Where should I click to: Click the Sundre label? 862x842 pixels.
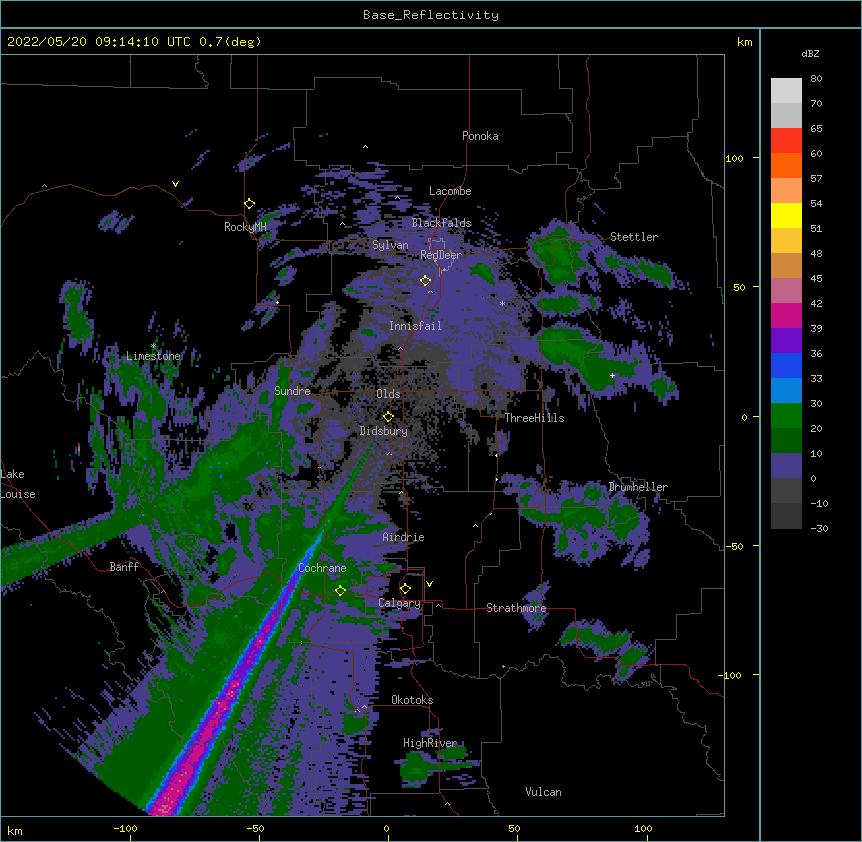292,391
